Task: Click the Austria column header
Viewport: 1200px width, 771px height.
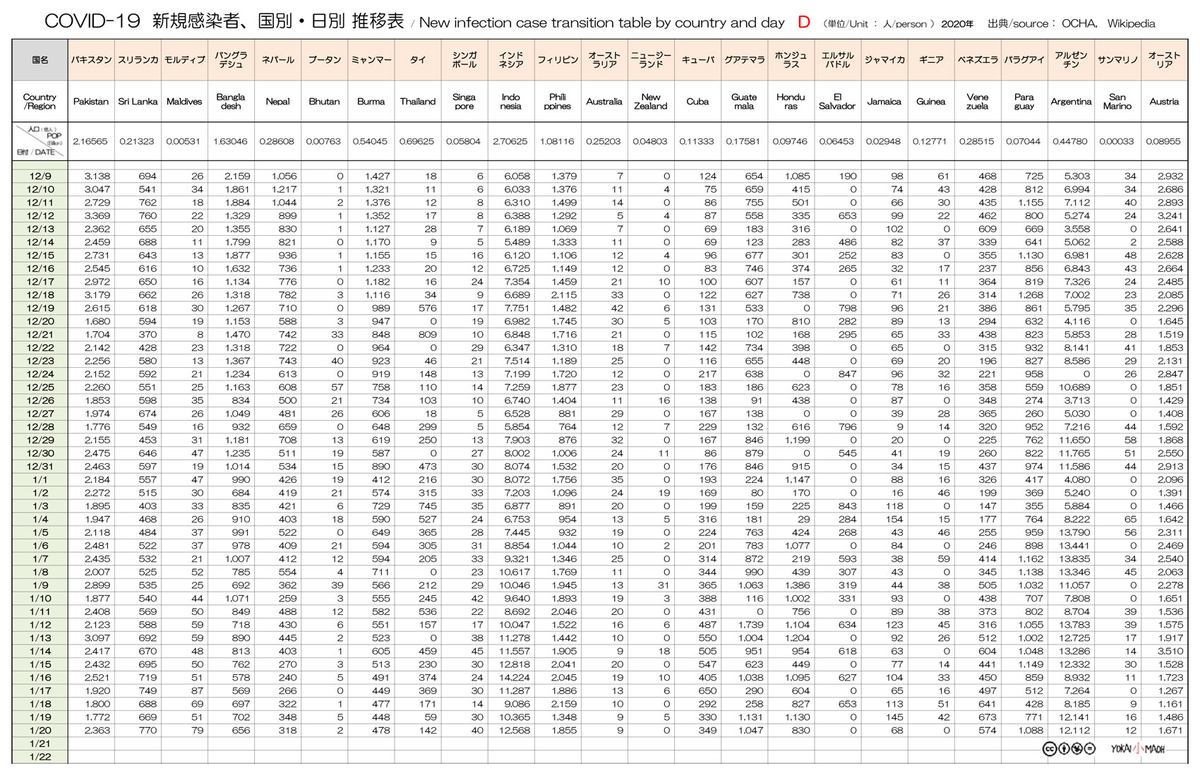Action: click(1165, 102)
